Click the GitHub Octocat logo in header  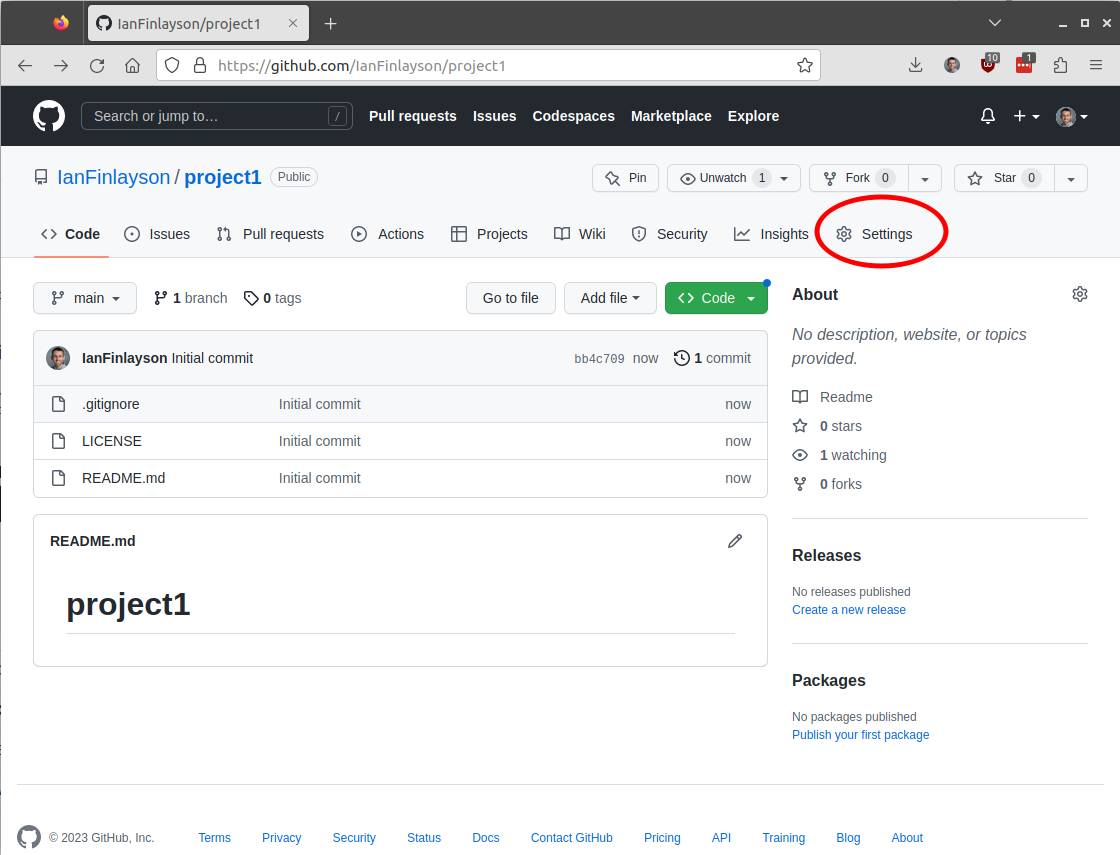tap(49, 116)
